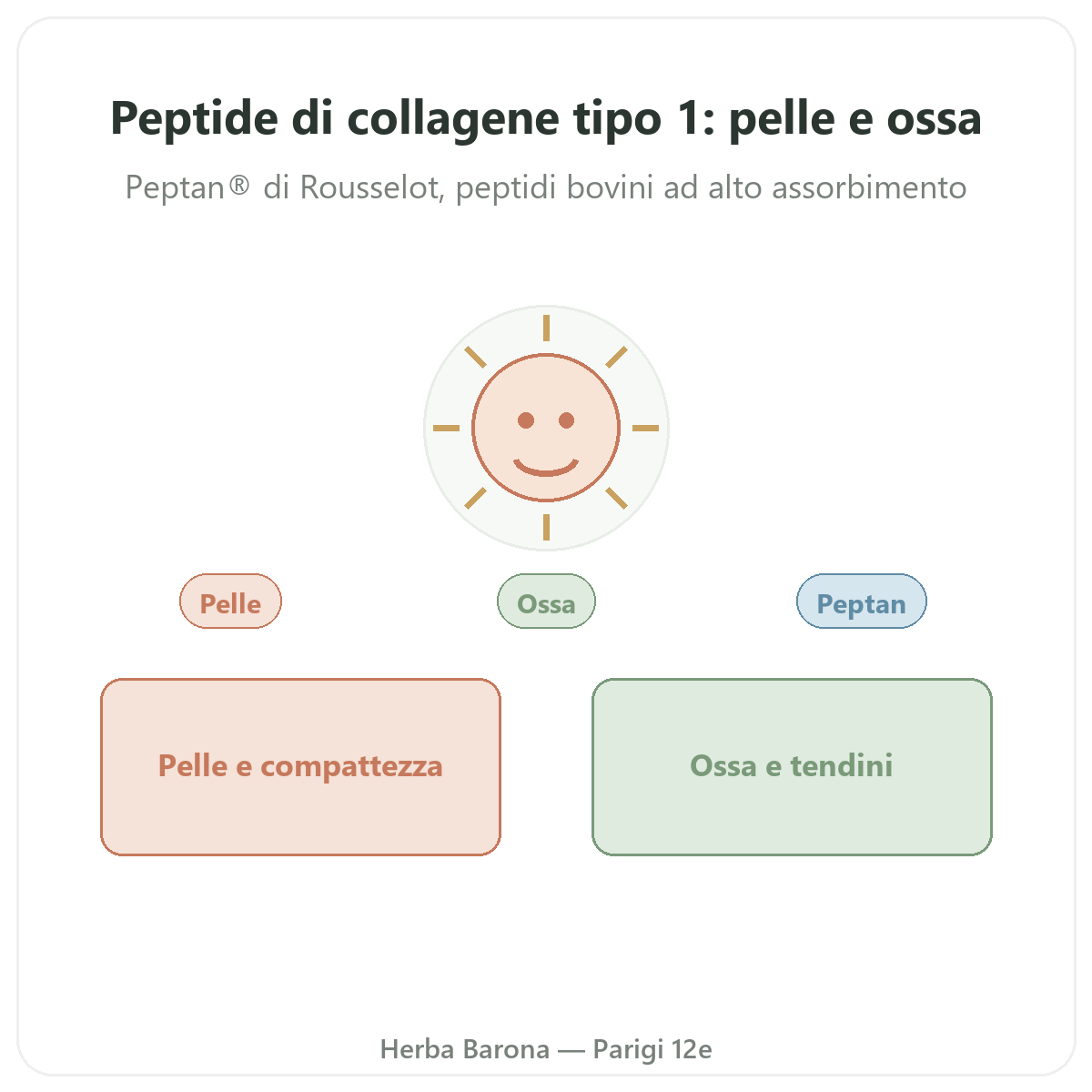1092x1092 pixels.
Task: Click the lower-right diagonal sun ray
Action: coord(617,499)
